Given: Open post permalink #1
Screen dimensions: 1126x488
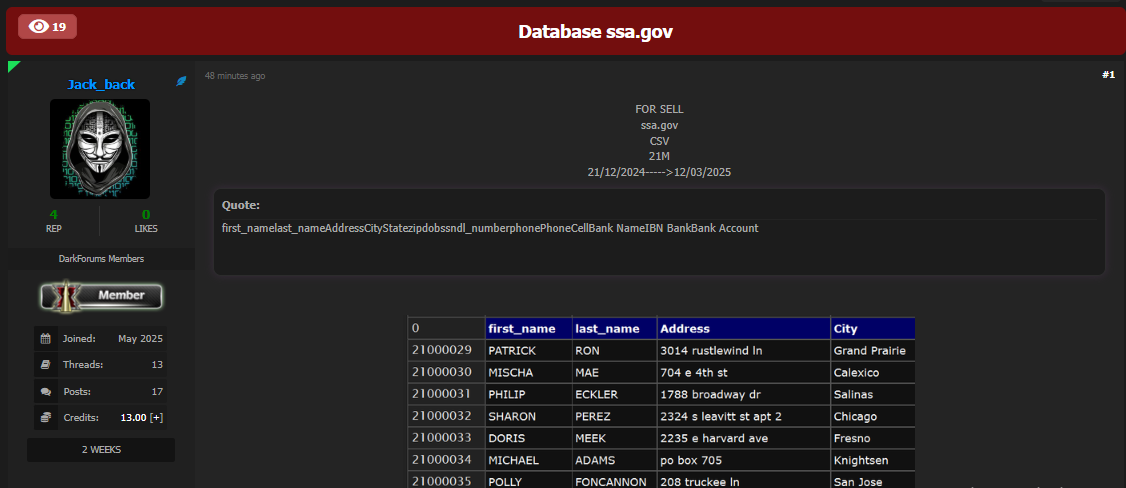Looking at the screenshot, I should click(x=1108, y=75).
